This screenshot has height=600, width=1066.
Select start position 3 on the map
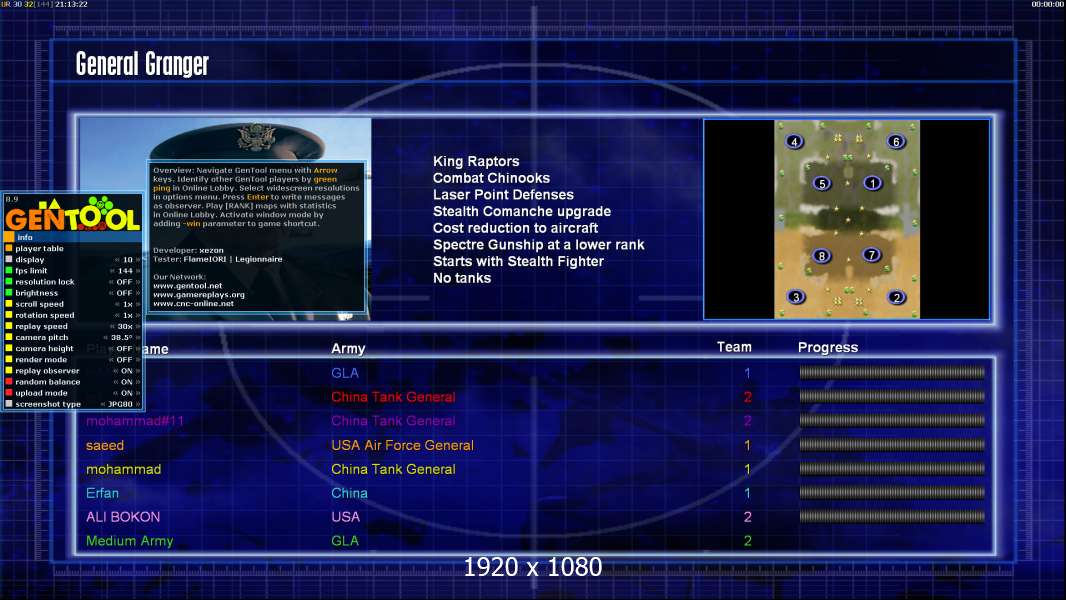pyautogui.click(x=796, y=297)
